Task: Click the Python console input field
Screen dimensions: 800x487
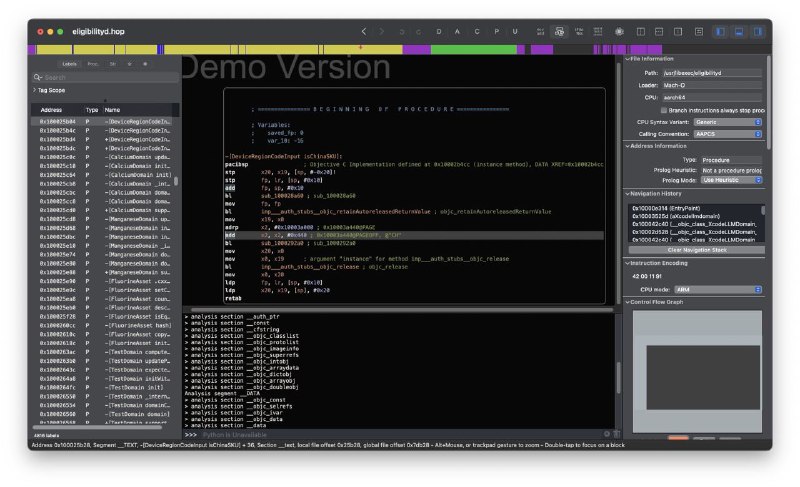Action: click(398, 434)
